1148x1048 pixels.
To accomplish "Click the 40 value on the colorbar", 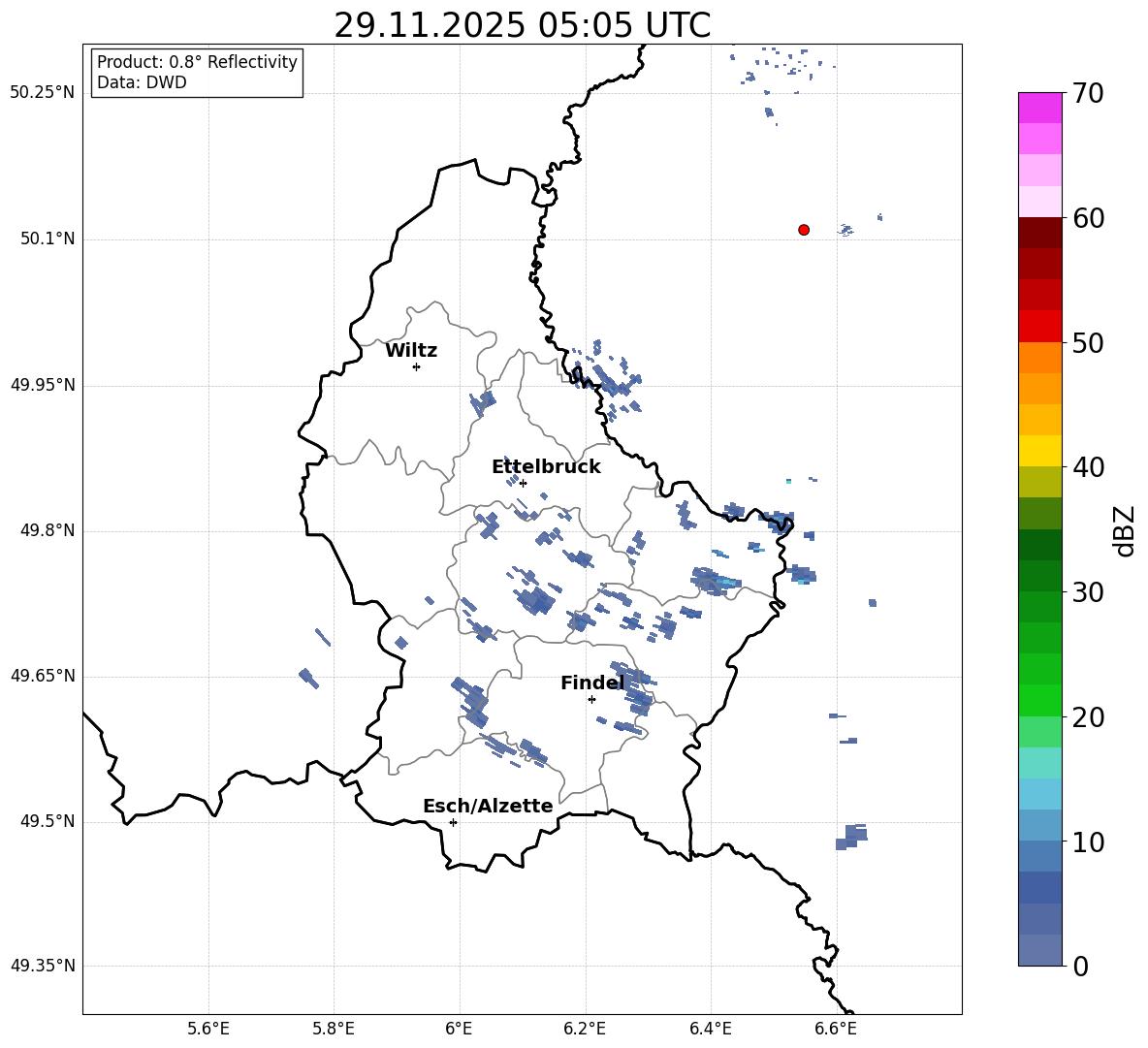I will [x=1087, y=467].
